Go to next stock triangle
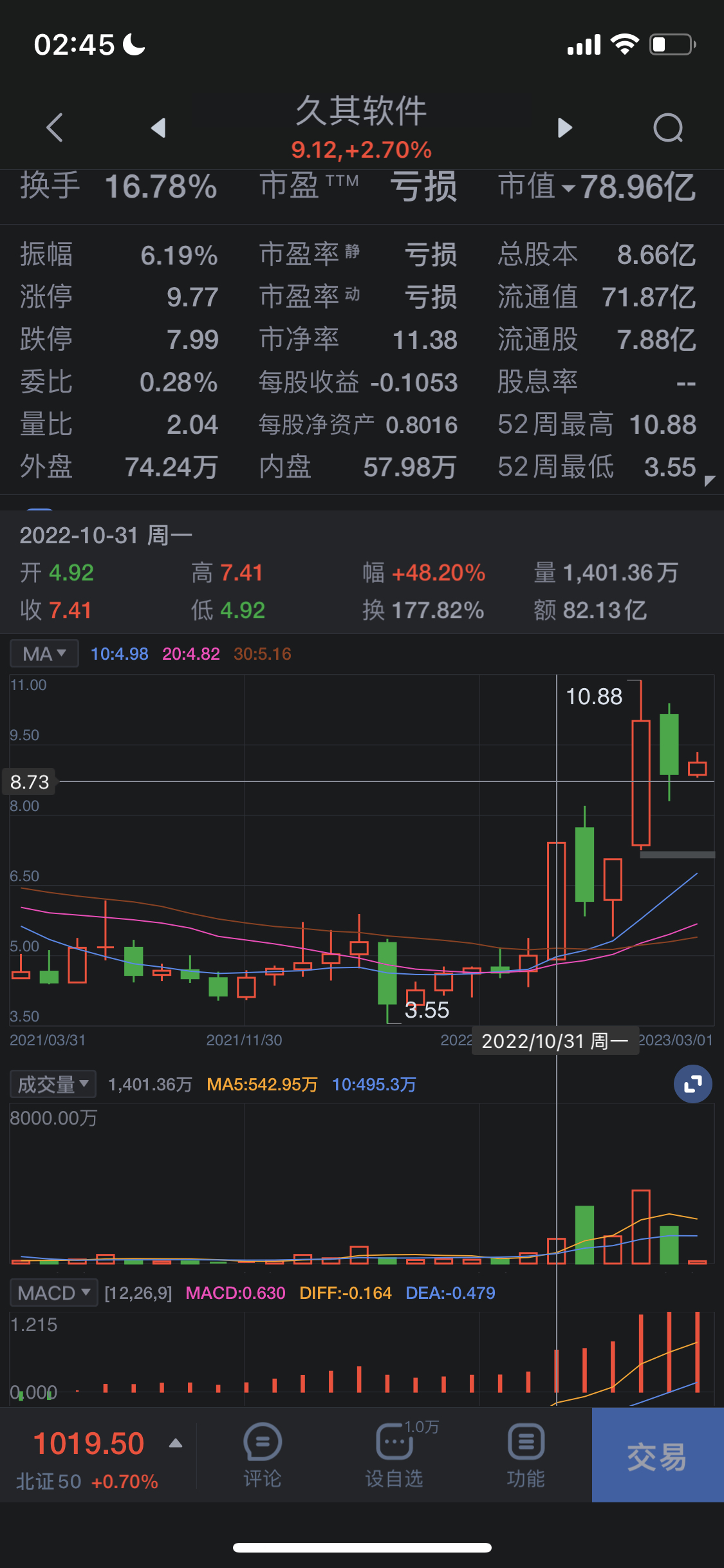The height and width of the screenshot is (1568, 724). (x=564, y=127)
